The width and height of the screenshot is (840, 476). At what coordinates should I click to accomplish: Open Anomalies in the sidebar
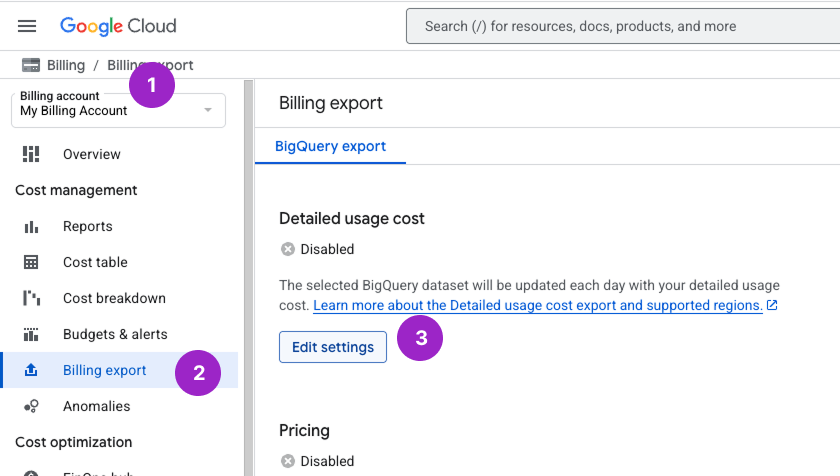tap(120, 406)
